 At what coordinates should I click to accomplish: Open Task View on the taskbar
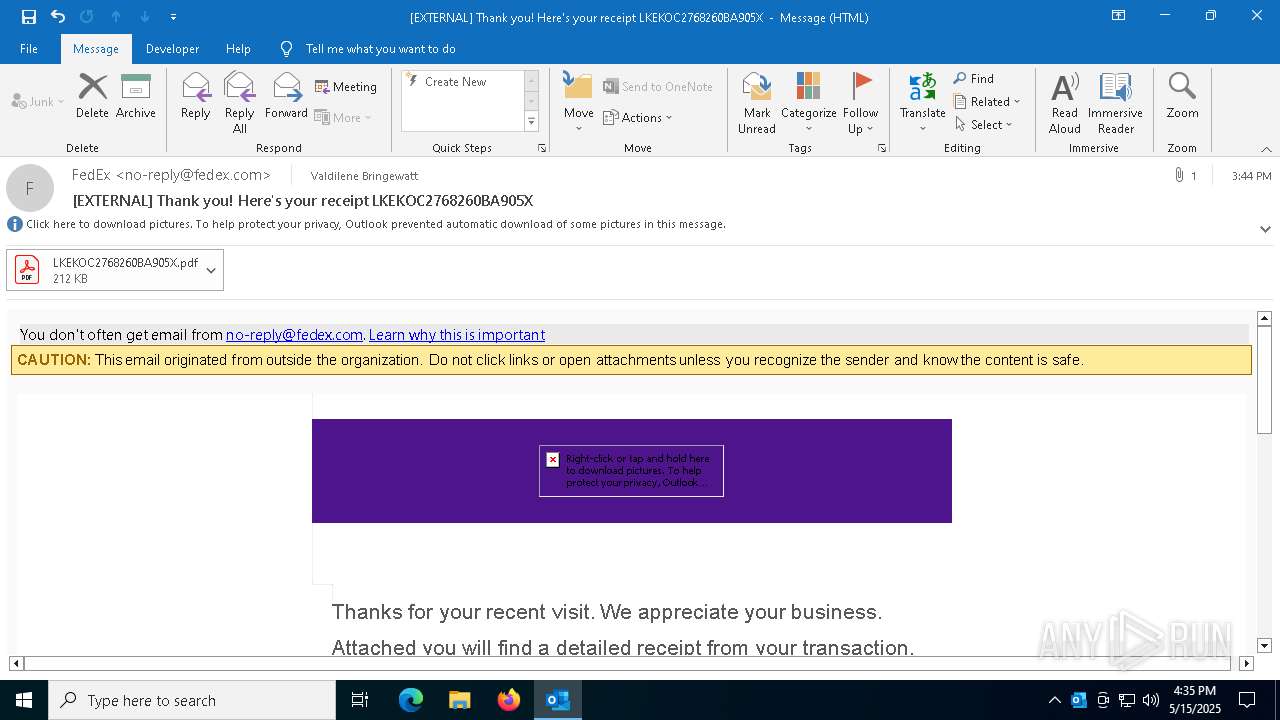tap(360, 700)
